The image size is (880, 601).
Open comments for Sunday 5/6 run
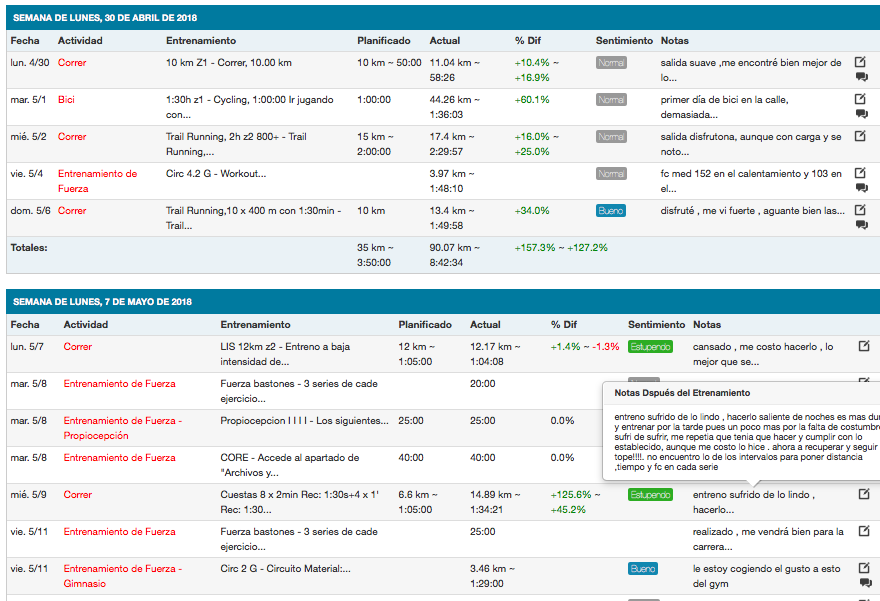tap(861, 225)
